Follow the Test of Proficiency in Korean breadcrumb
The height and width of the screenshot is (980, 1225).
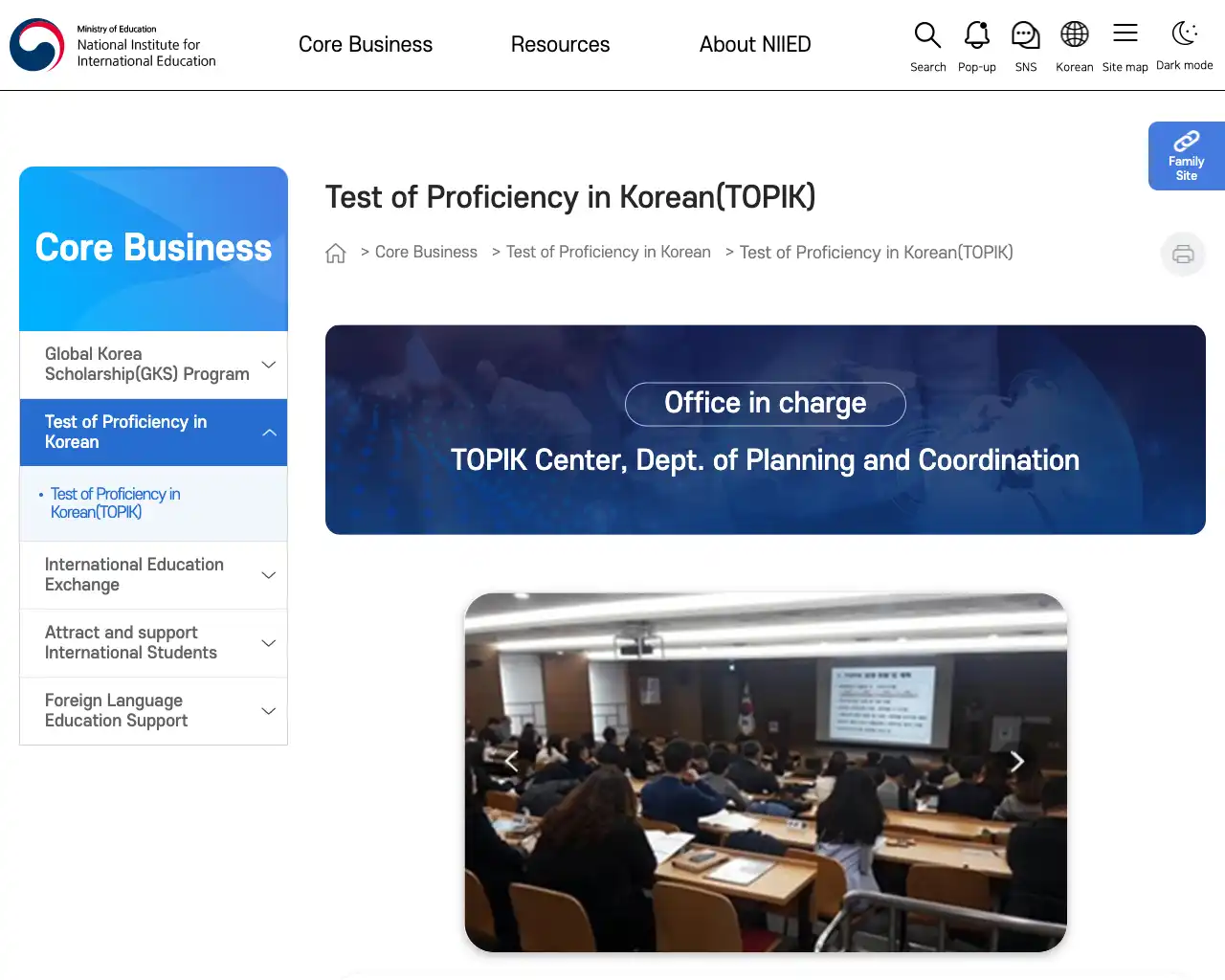point(609,253)
